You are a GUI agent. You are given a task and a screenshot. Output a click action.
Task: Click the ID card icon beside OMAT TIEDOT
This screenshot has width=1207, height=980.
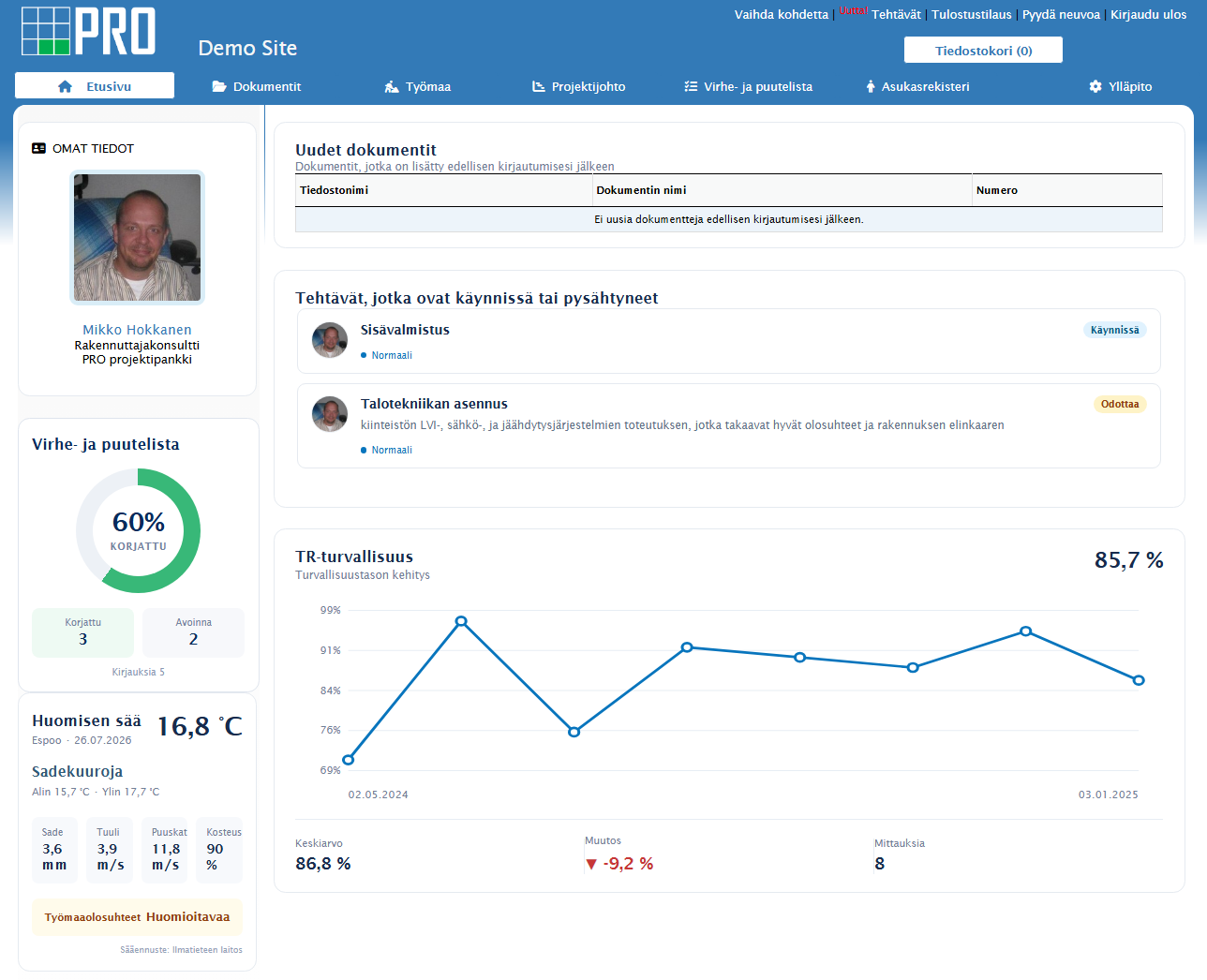pyautogui.click(x=38, y=148)
